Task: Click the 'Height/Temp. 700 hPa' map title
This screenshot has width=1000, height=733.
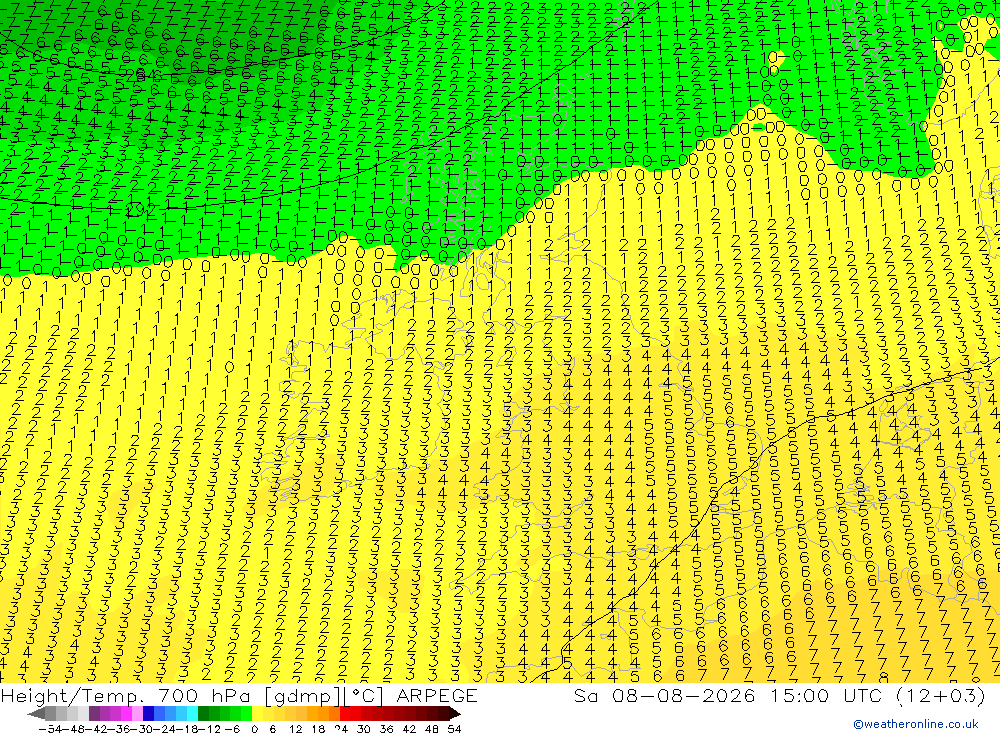Action: pyautogui.click(x=125, y=696)
